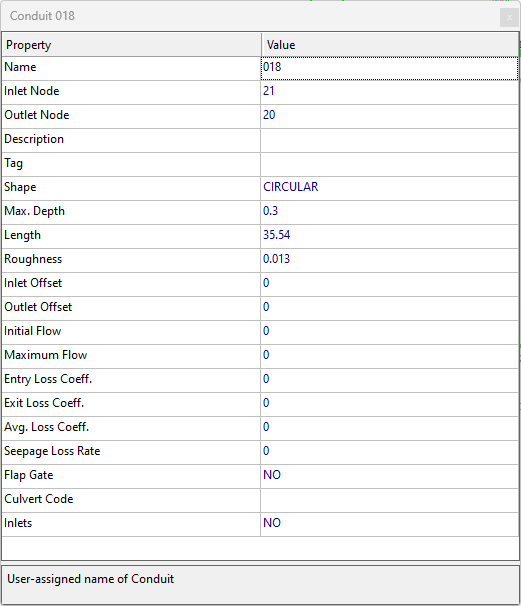Select the Outlet Offset value cell

click(x=390, y=308)
